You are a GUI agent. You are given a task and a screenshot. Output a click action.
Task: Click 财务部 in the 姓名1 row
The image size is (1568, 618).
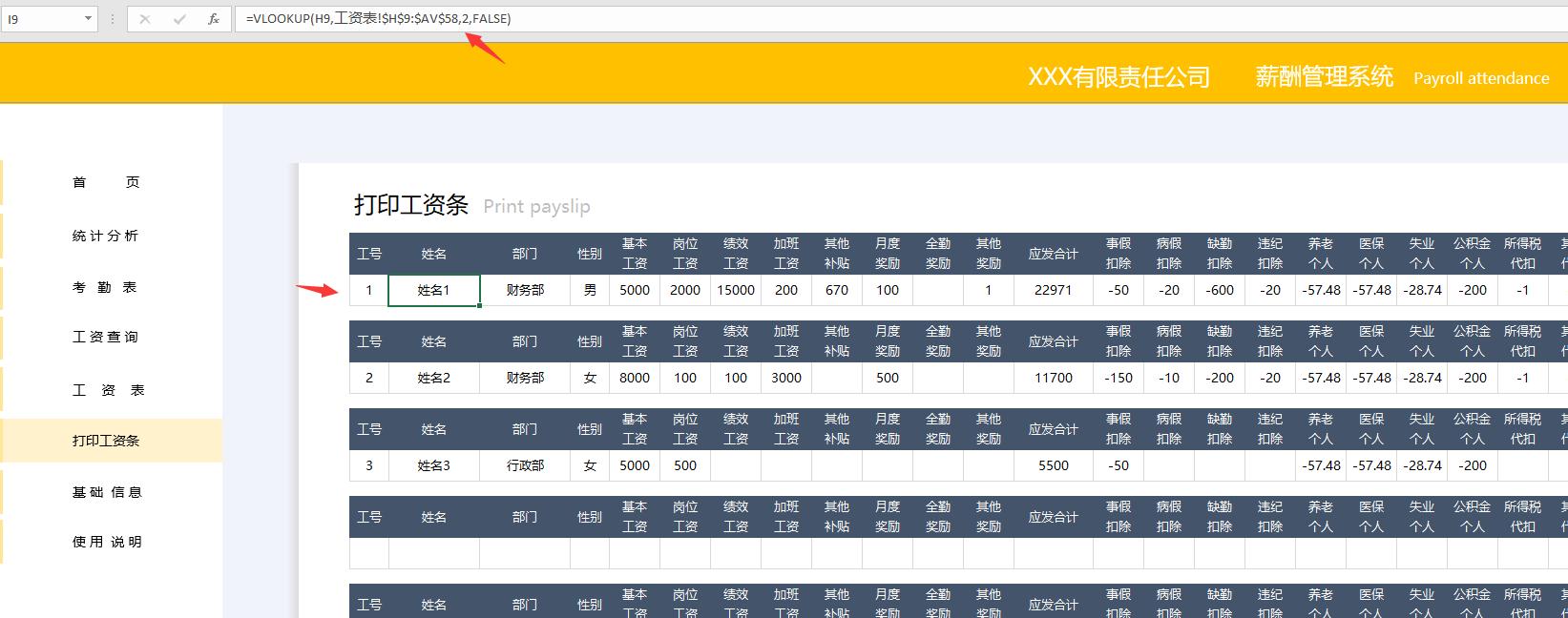pos(525,291)
